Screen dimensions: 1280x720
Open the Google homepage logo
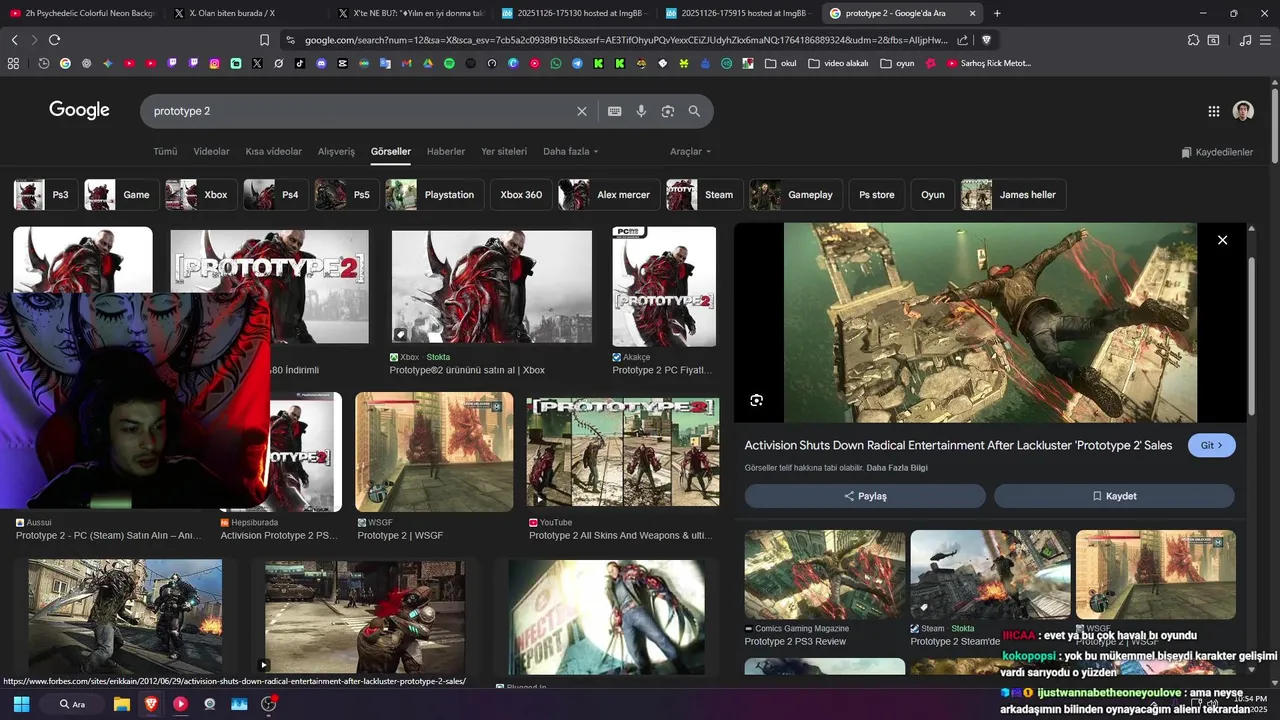tap(79, 110)
